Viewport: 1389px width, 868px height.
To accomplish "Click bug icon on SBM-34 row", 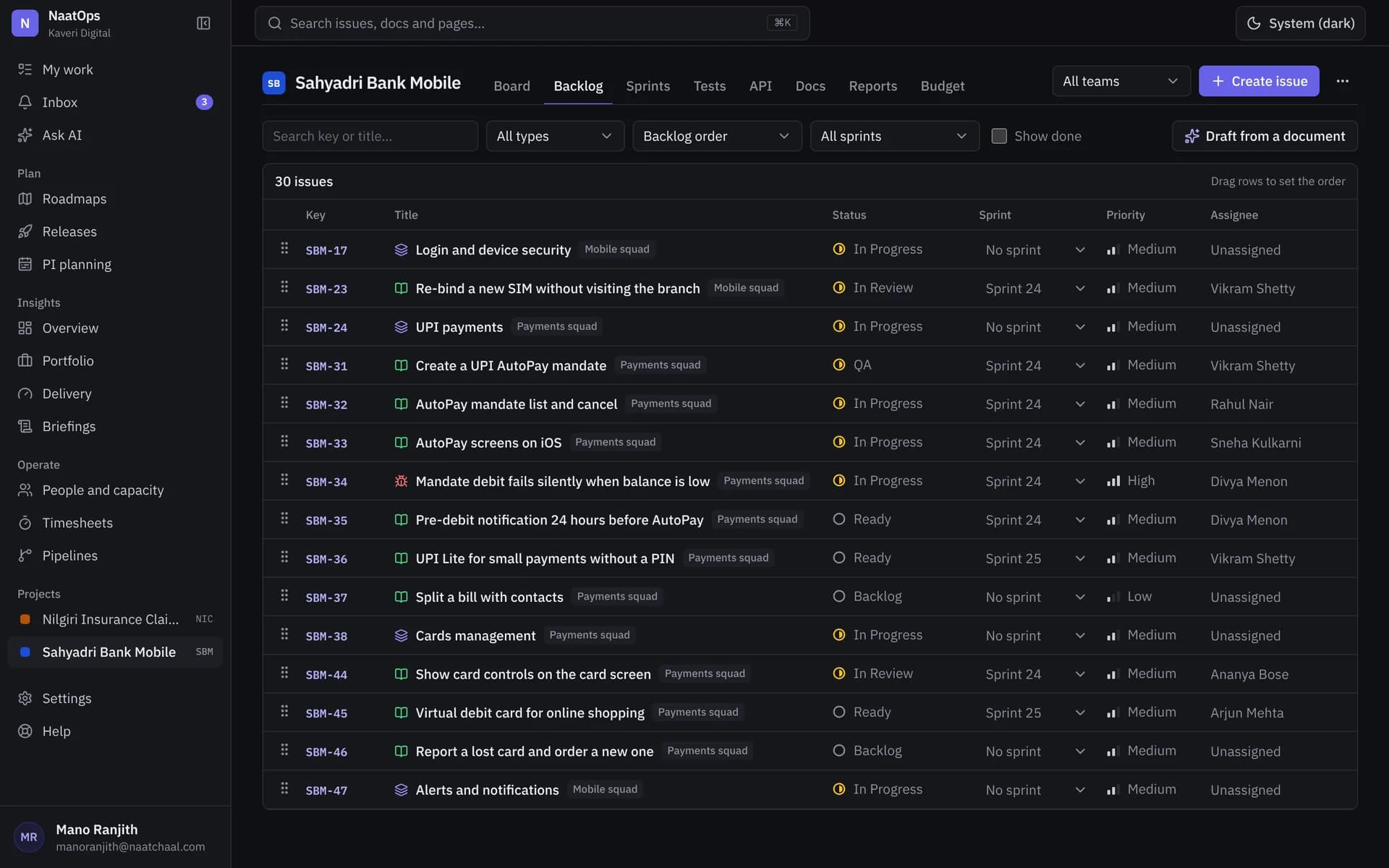I will point(401,481).
